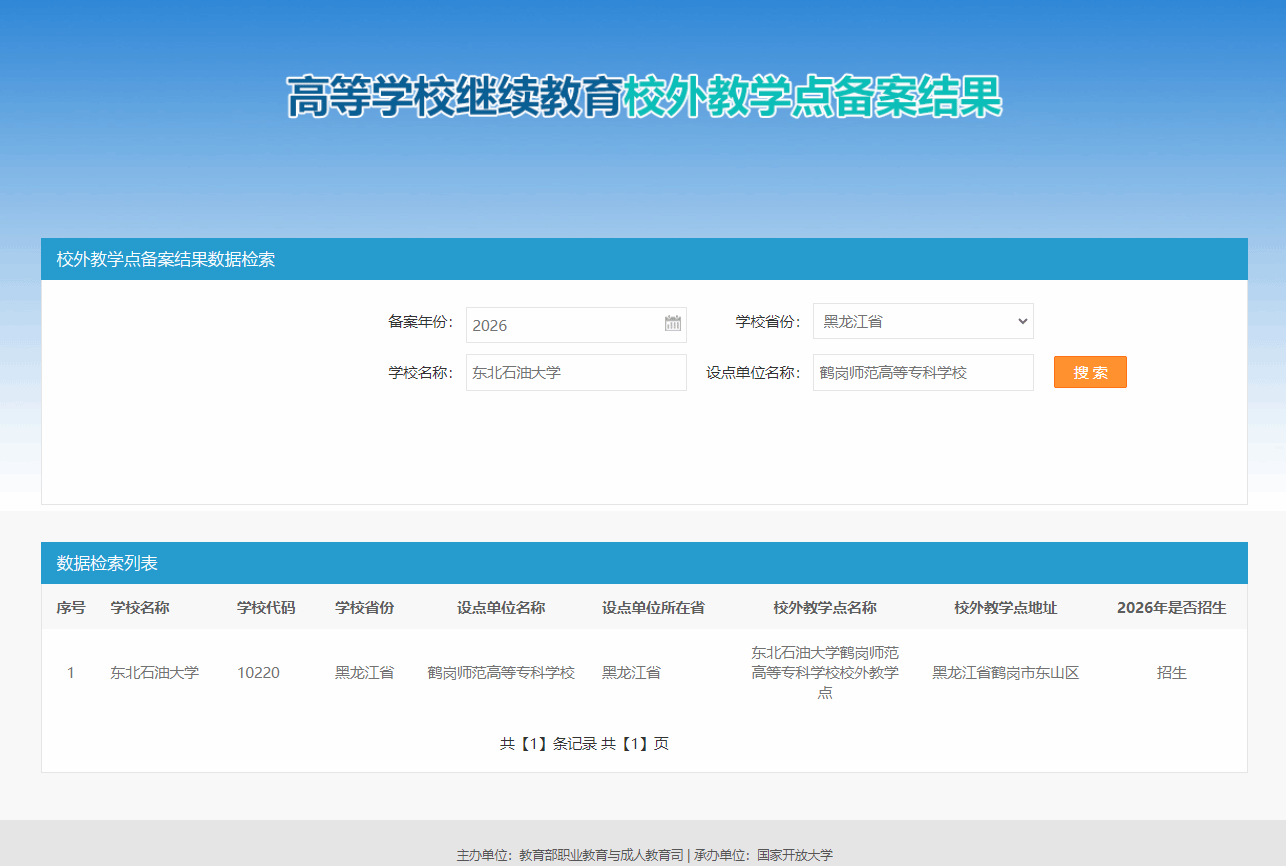The image size is (1286, 866).
Task: Click the 学校名称 column header
Action: [140, 608]
